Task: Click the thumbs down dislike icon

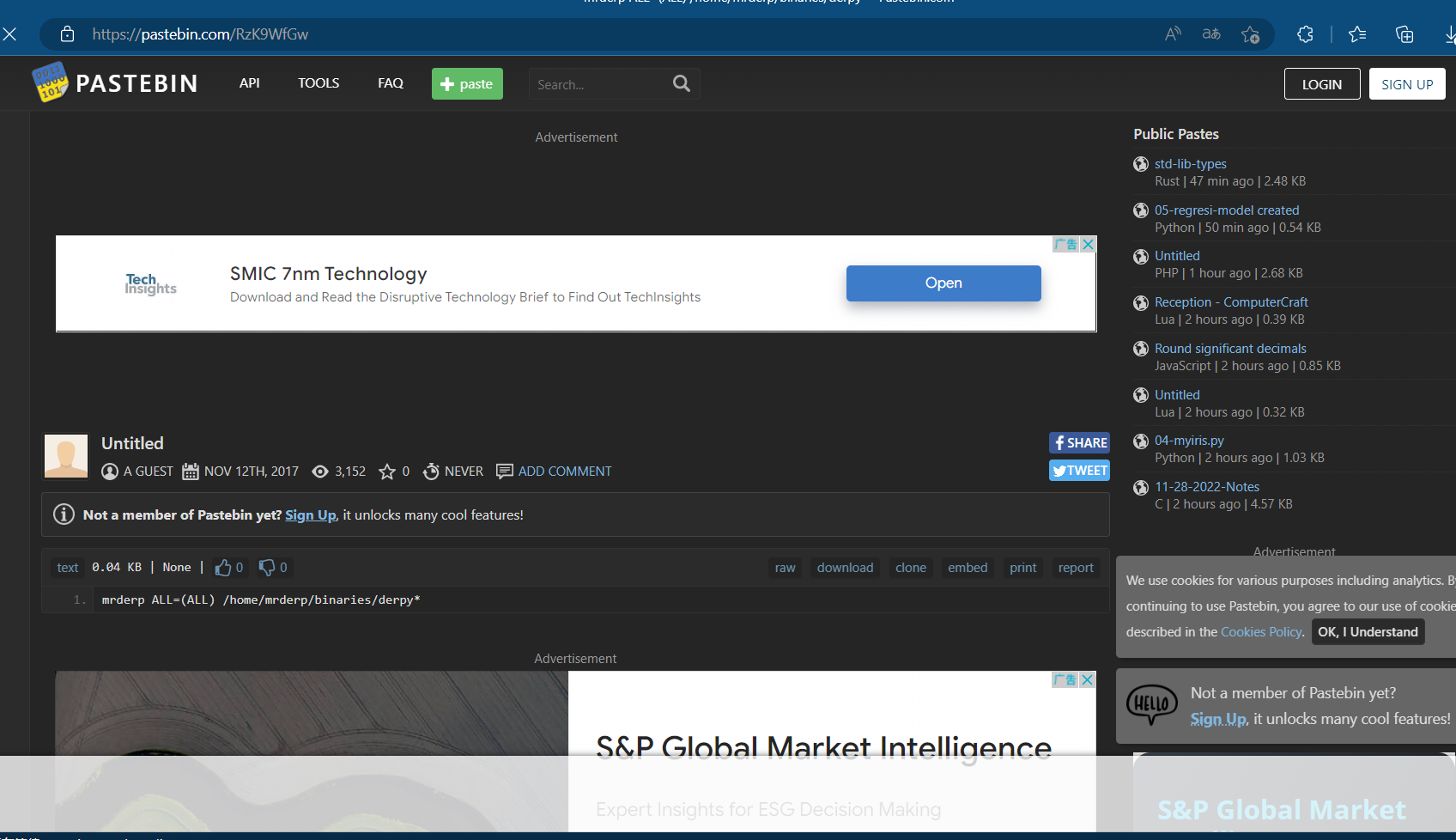Action: [x=267, y=567]
